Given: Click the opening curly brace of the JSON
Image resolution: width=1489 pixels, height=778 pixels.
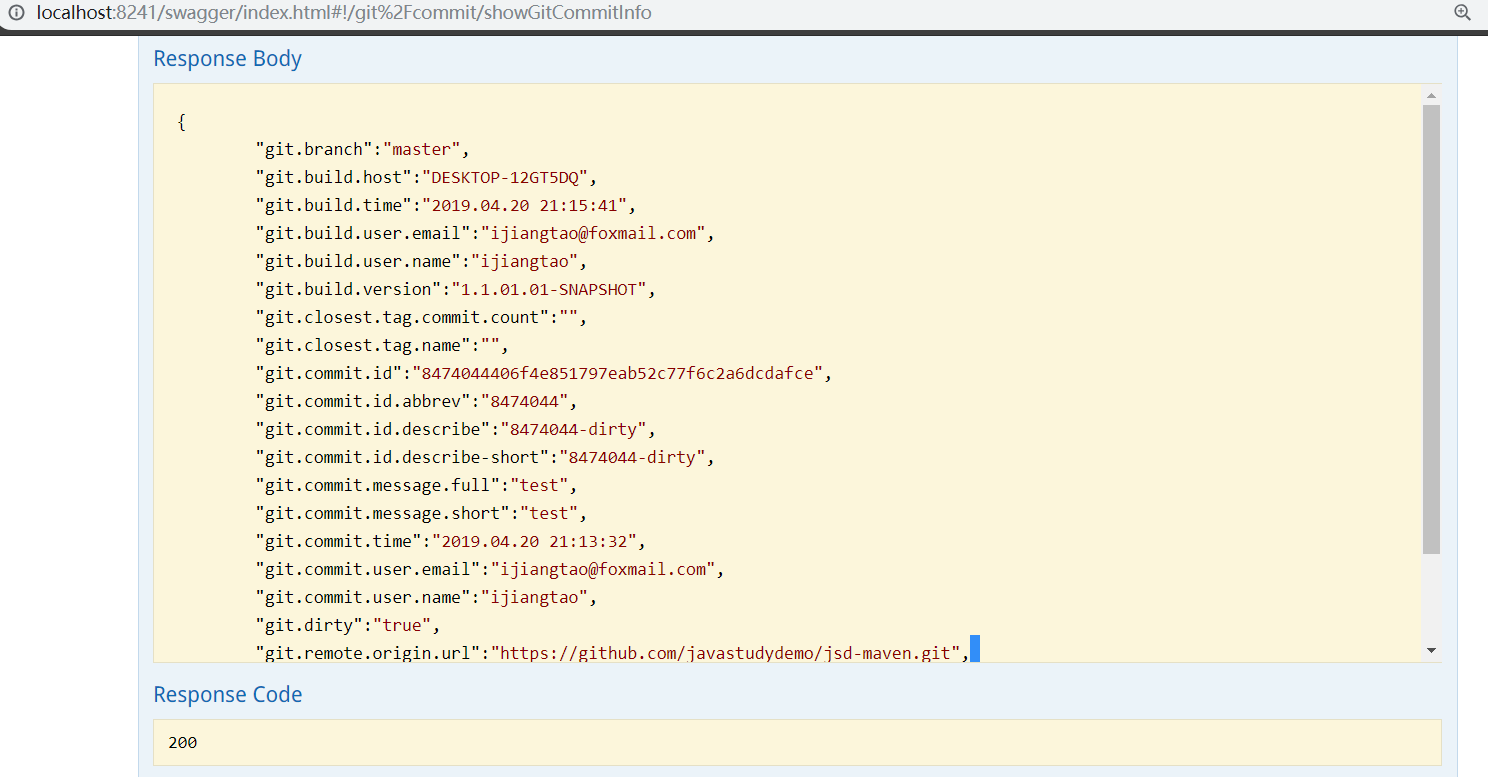Looking at the screenshot, I should [181, 122].
